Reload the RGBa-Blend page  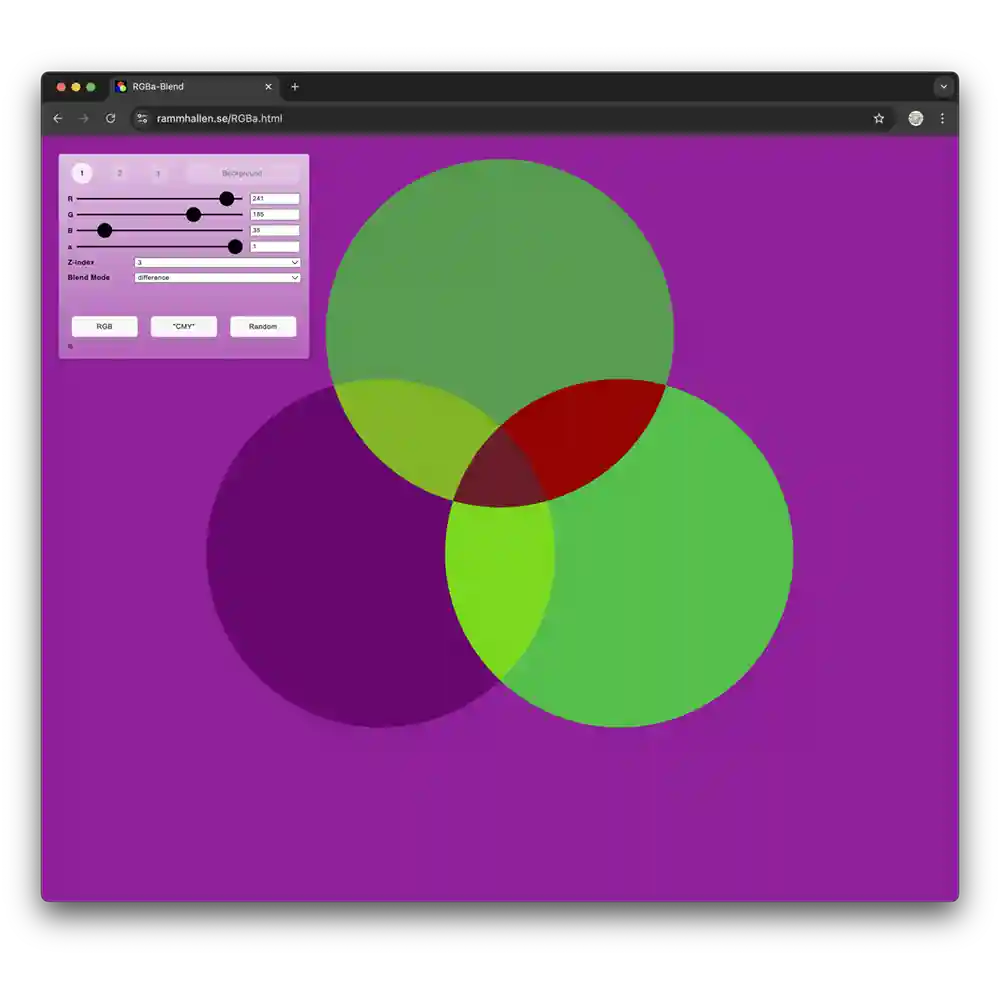[110, 119]
